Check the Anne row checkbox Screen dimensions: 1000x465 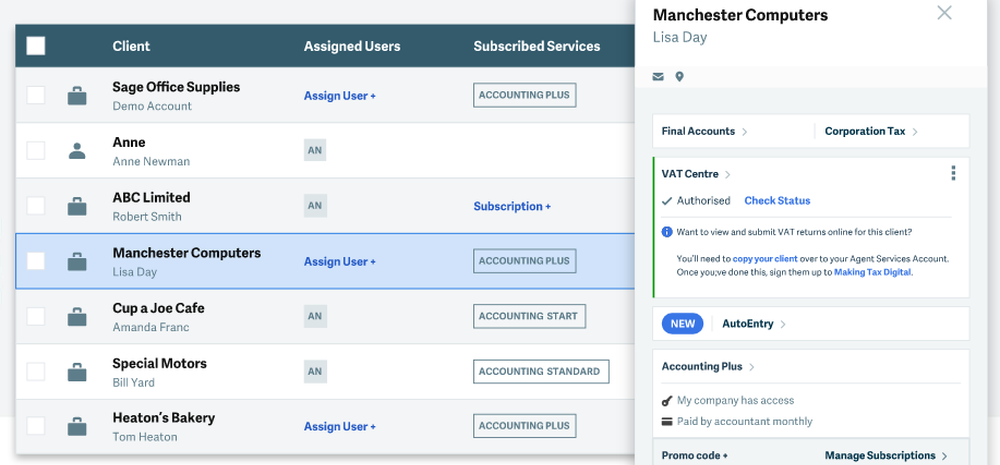(36, 151)
